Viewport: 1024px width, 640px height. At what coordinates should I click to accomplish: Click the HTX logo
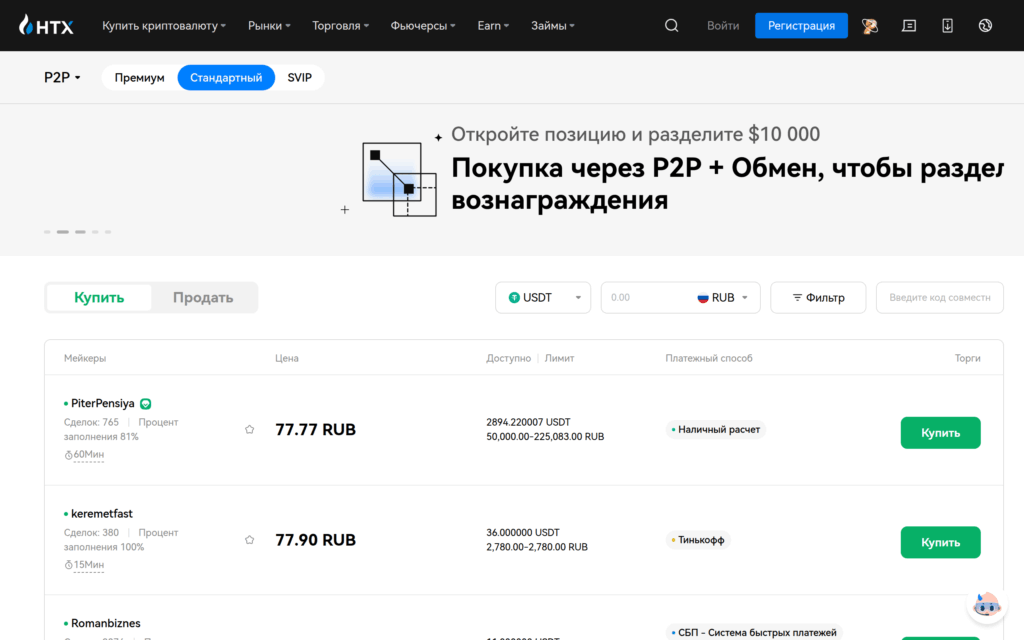click(46, 25)
